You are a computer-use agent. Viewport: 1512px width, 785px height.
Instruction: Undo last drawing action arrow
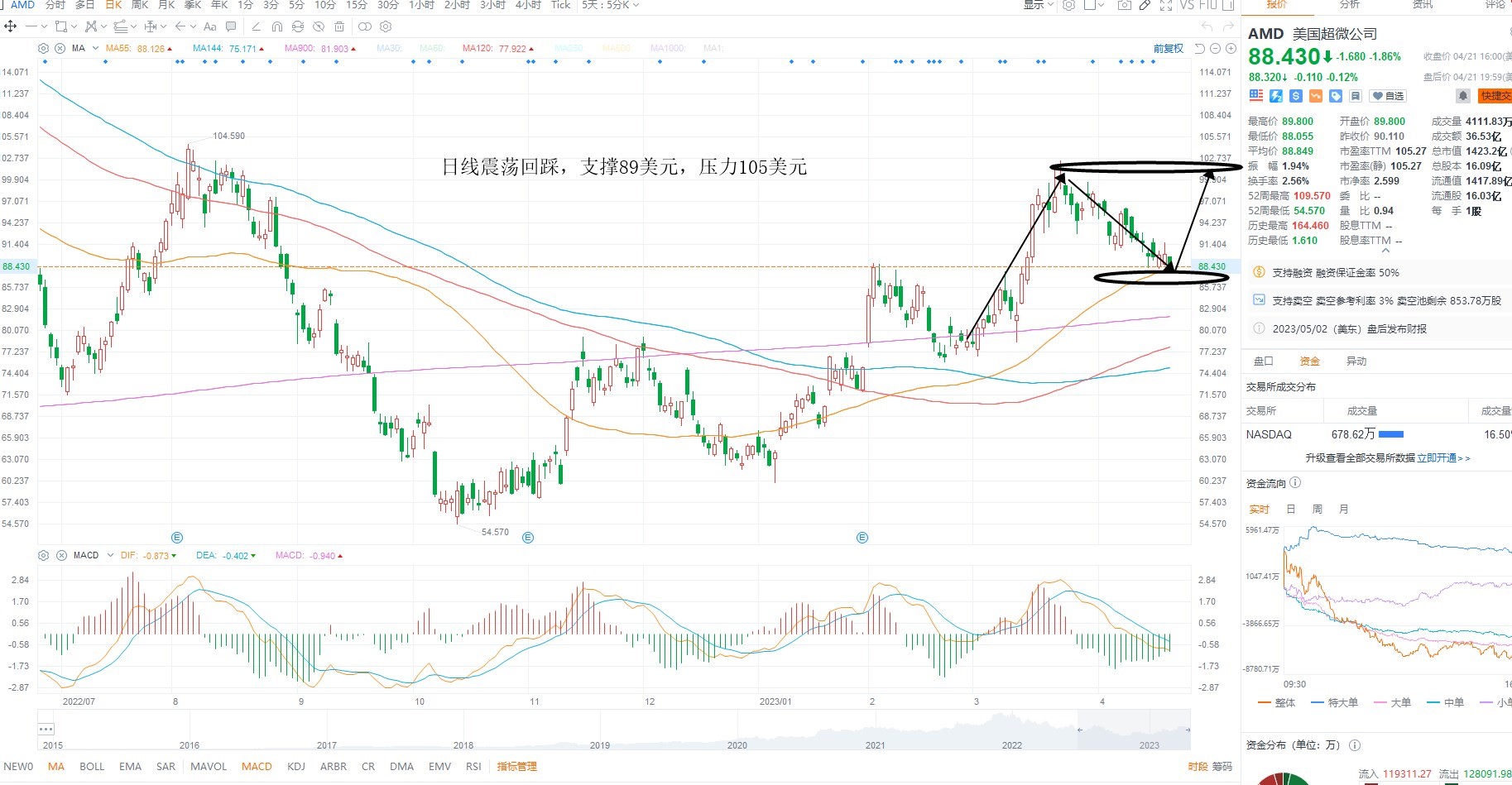coord(1207,26)
